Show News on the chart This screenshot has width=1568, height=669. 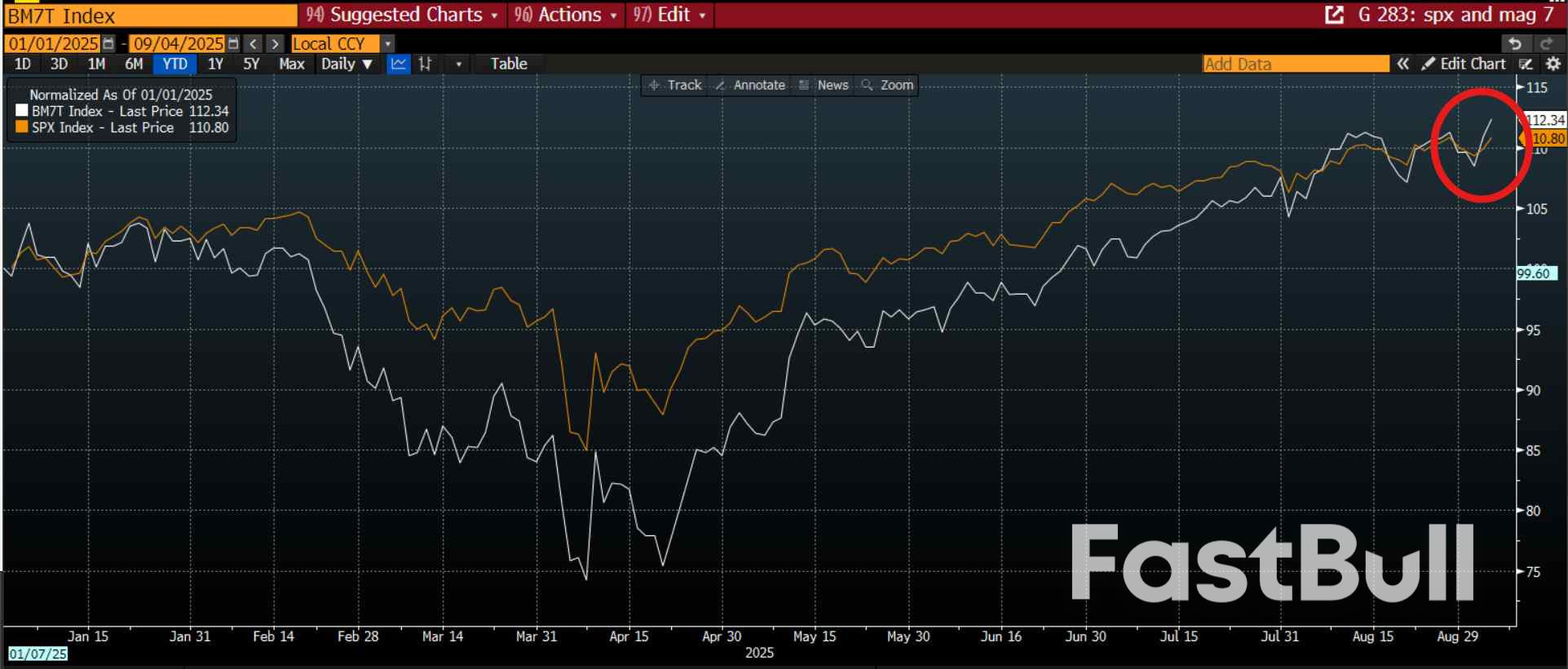pyautogui.click(x=824, y=85)
